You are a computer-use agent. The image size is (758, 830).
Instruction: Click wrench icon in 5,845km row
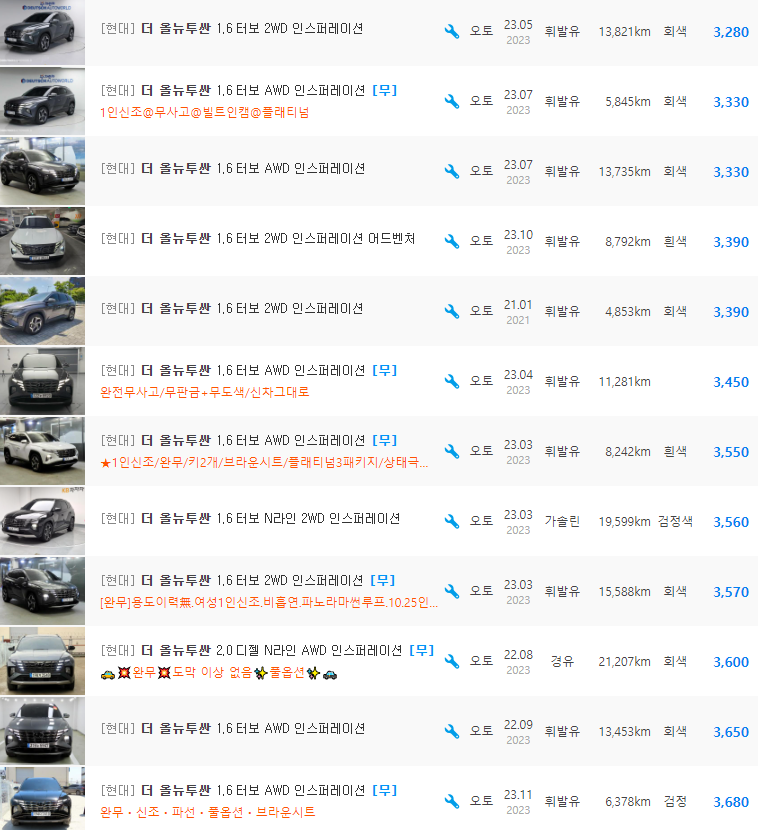point(452,101)
